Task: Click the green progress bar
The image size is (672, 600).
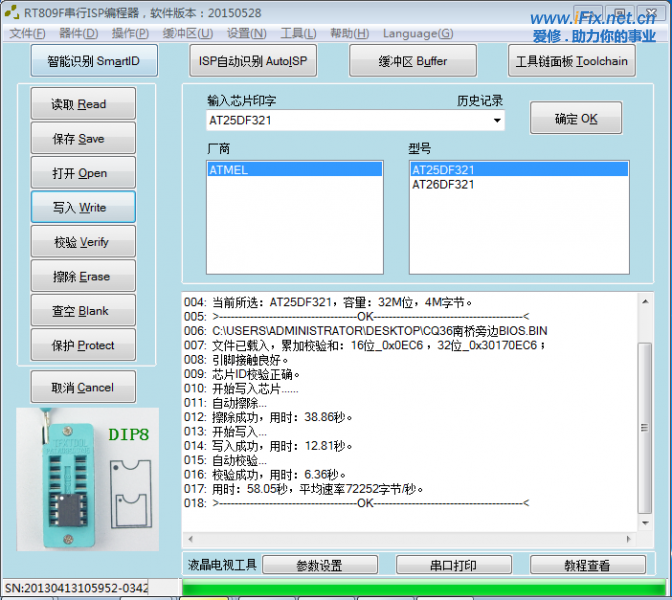Action: [423, 588]
